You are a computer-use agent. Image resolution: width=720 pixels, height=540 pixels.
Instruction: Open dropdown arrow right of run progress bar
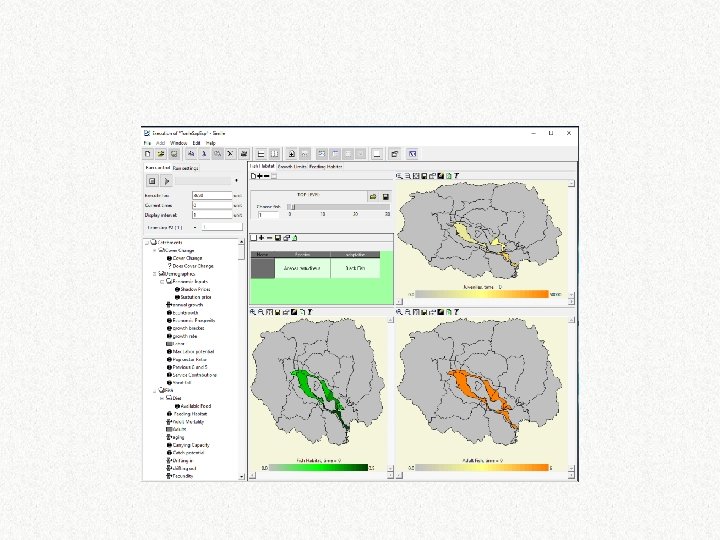(x=236, y=181)
